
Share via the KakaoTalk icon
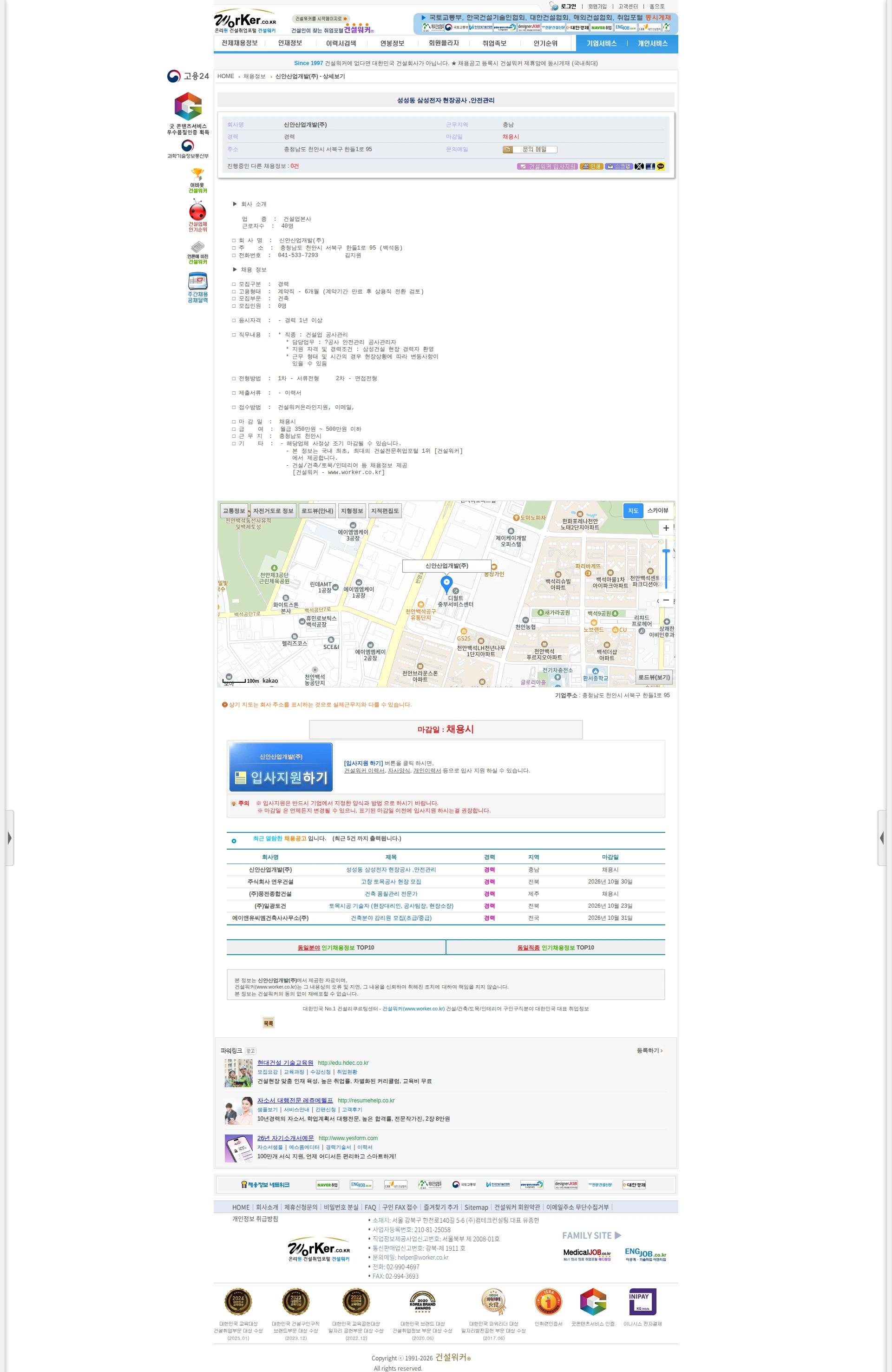pos(660,166)
